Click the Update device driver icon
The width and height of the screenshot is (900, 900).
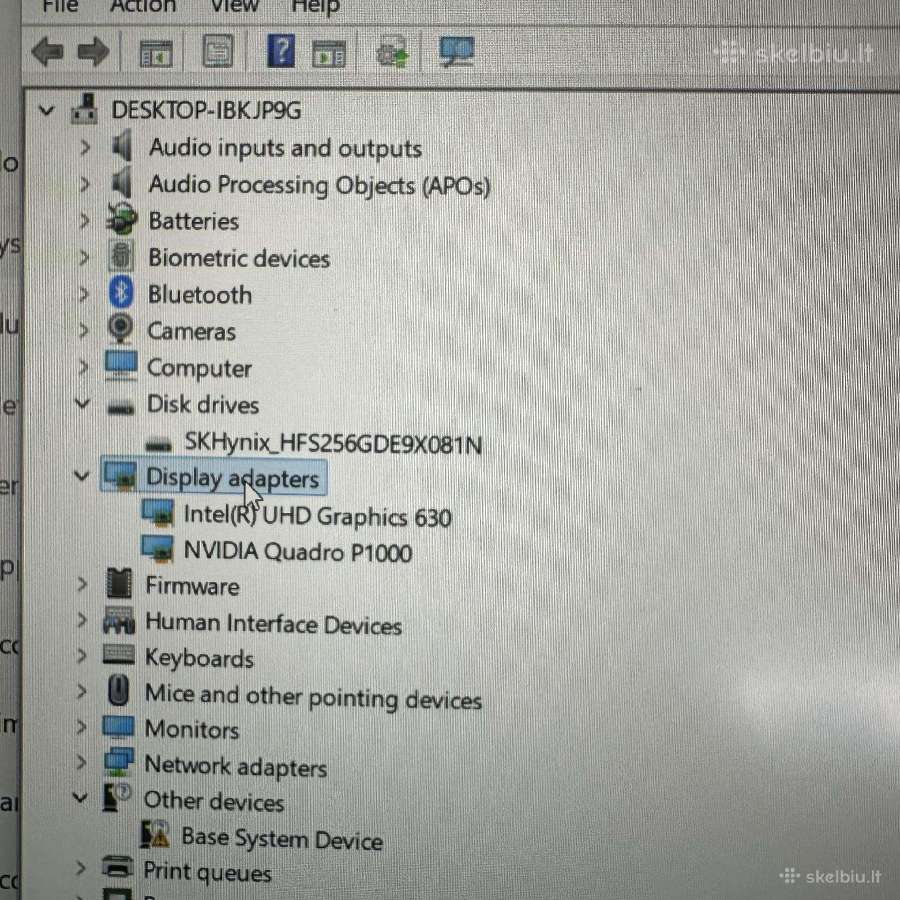pos(392,52)
